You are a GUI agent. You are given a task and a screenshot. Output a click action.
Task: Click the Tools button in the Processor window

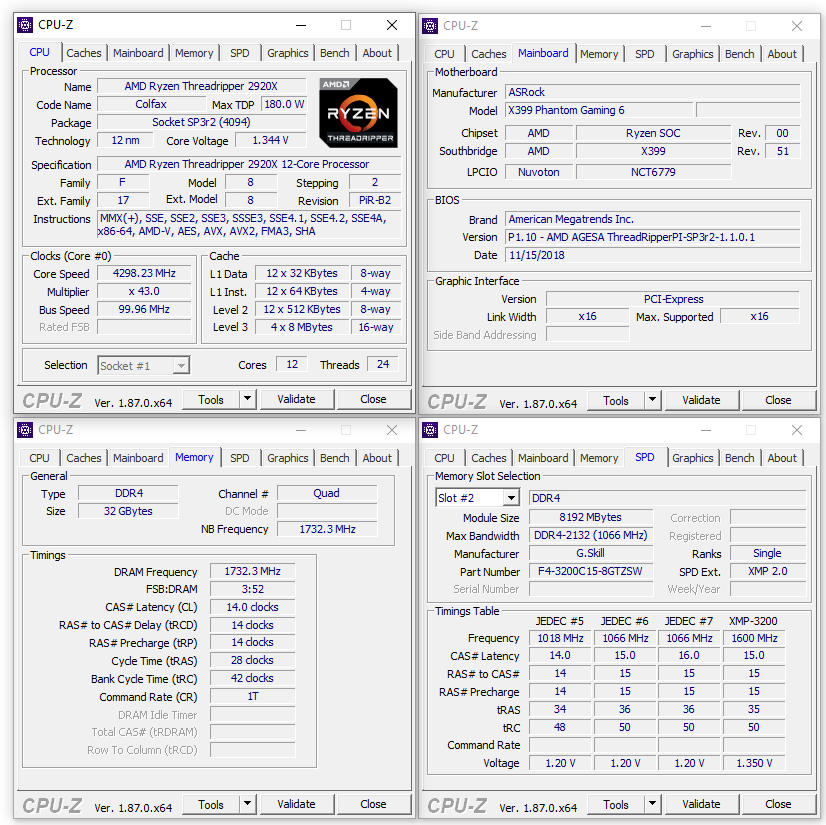tap(211, 399)
